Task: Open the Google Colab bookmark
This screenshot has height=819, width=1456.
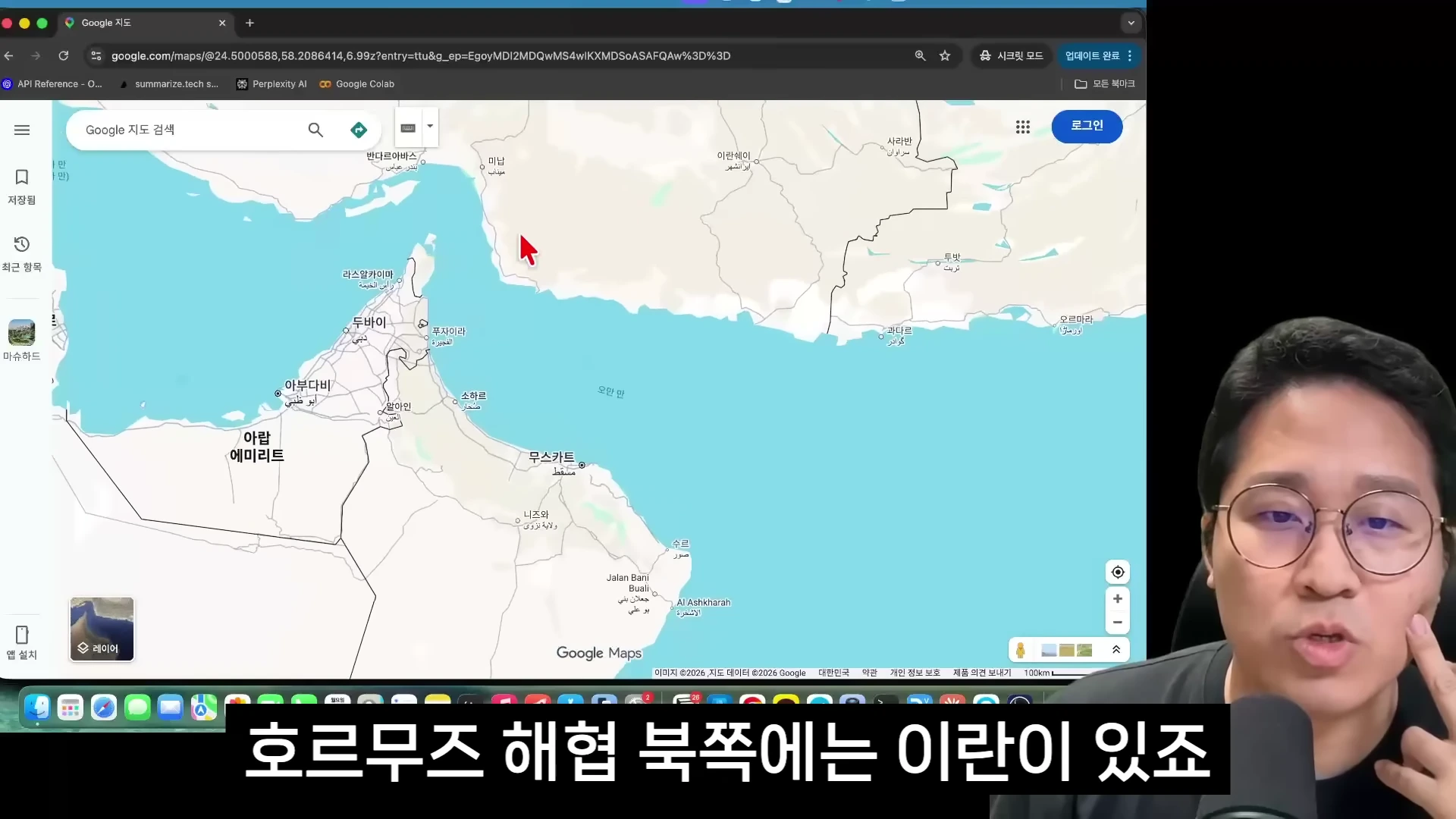Action: click(x=356, y=84)
